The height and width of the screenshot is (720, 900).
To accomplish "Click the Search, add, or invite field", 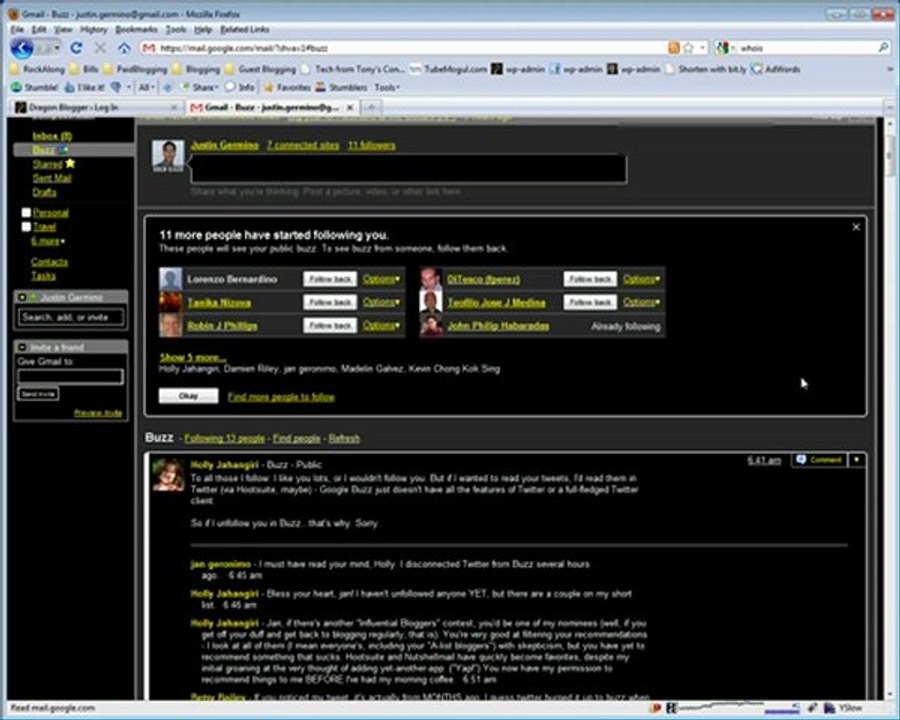I will [x=71, y=317].
